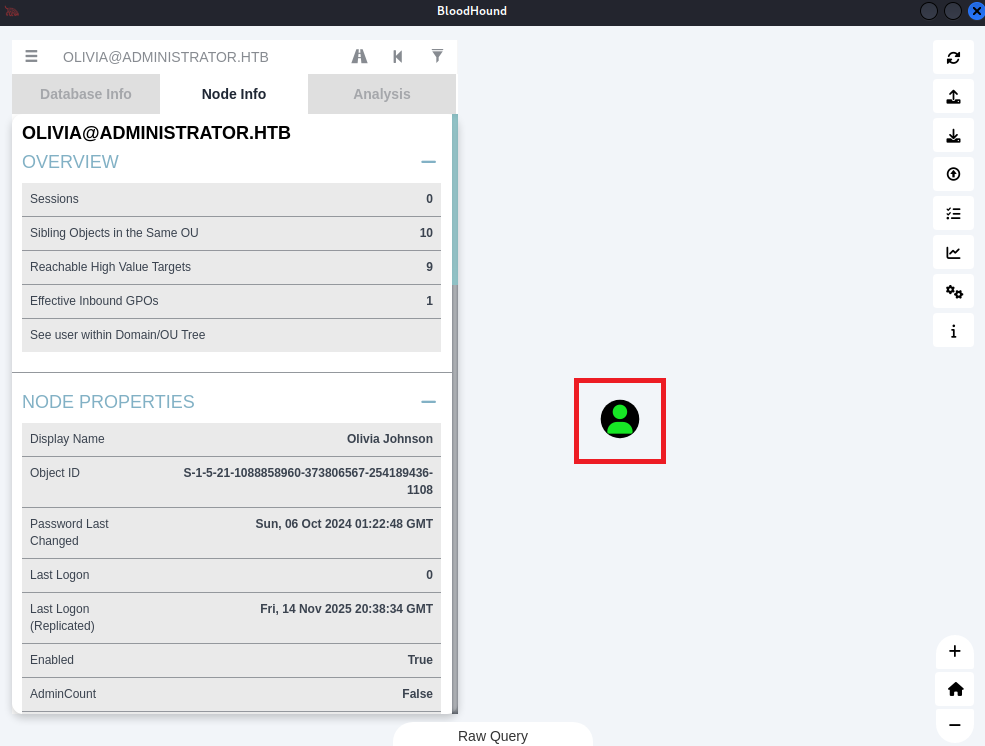Click the zoom in plus button
Image resolution: width=985 pixels, height=746 pixels.
(954, 652)
